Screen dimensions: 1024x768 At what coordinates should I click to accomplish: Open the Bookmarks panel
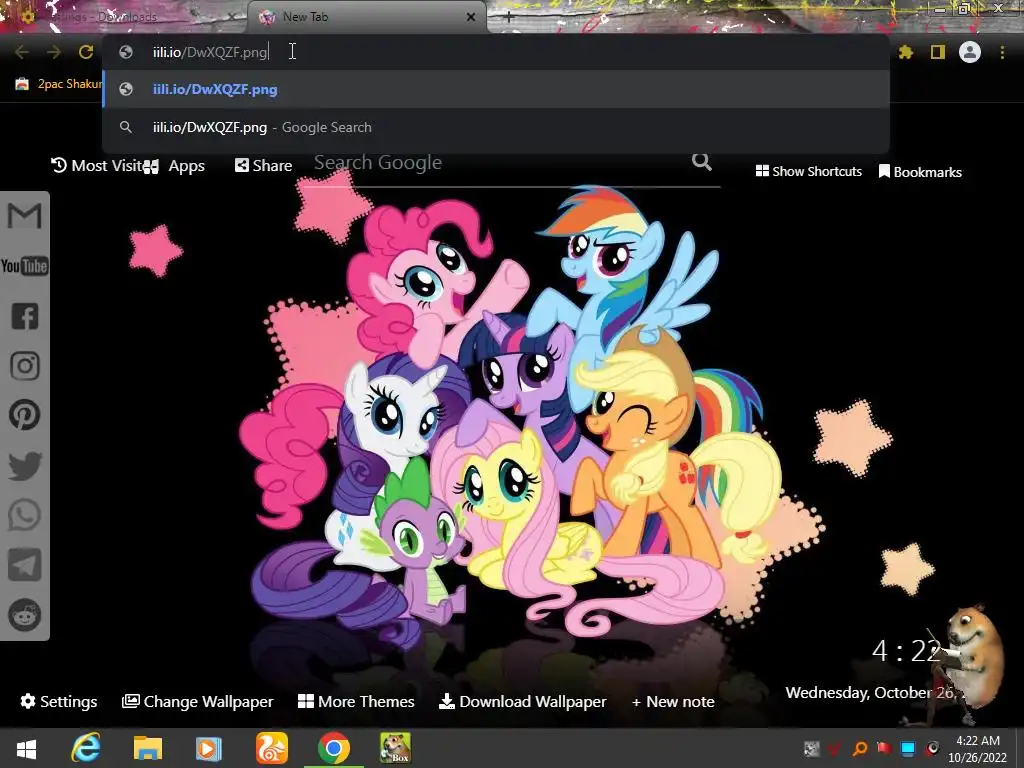pyautogui.click(x=920, y=172)
